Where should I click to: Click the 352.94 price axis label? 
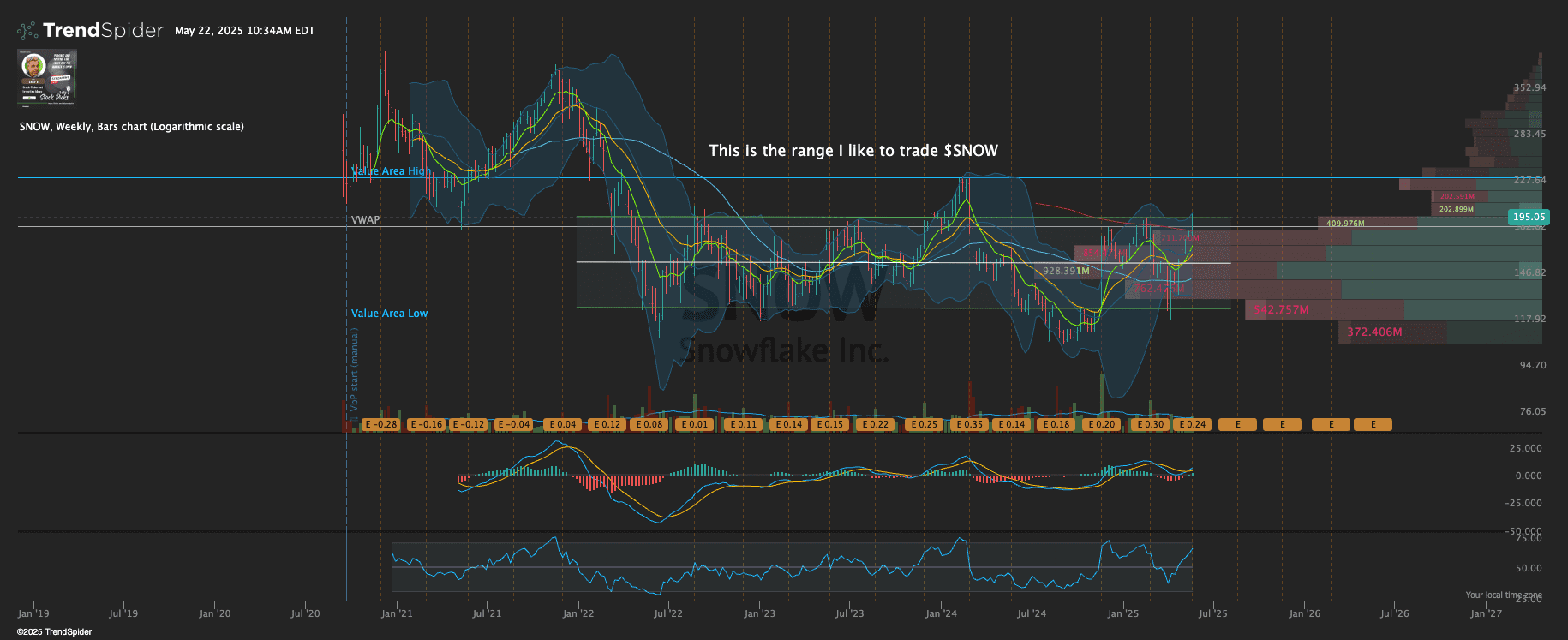tap(1529, 88)
